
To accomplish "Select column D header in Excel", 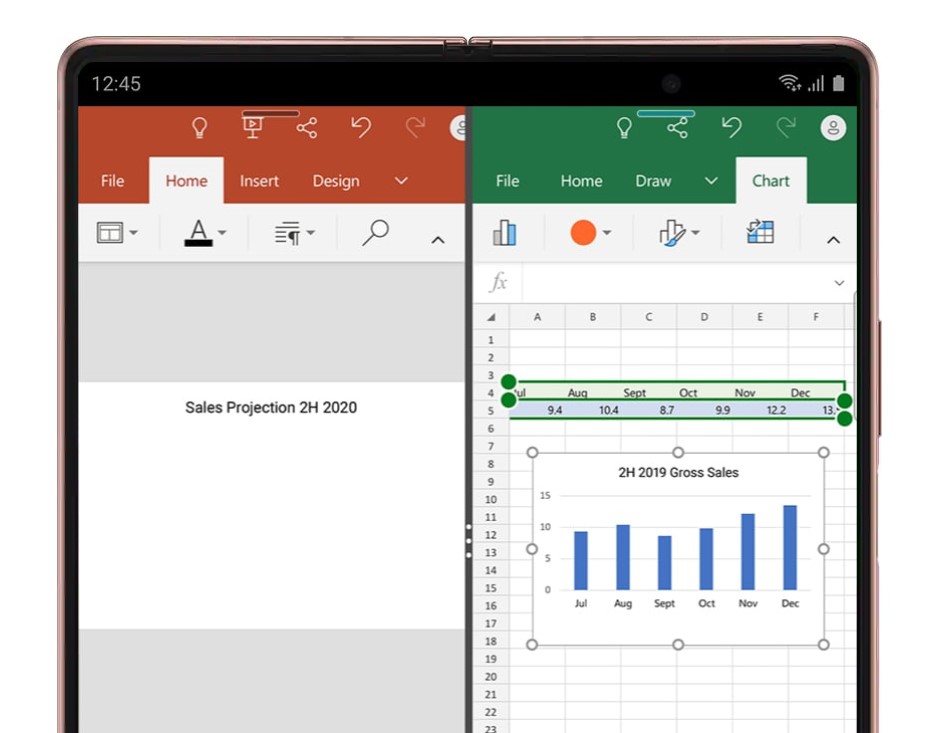I will (704, 317).
